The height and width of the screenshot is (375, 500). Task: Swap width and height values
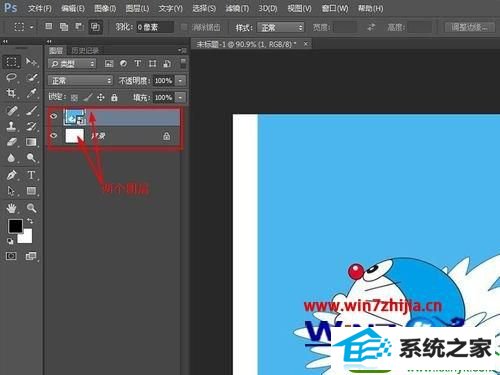click(x=371, y=27)
